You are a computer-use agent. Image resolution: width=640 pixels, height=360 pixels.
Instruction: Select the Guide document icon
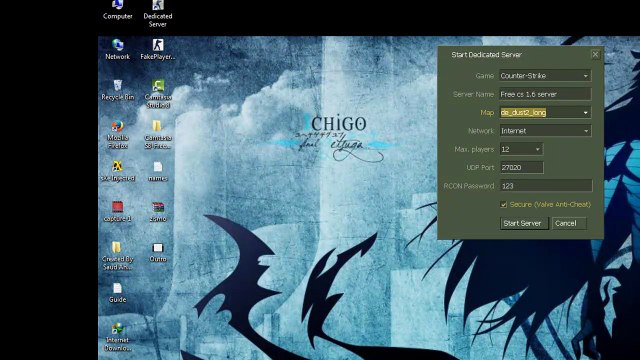tap(118, 292)
